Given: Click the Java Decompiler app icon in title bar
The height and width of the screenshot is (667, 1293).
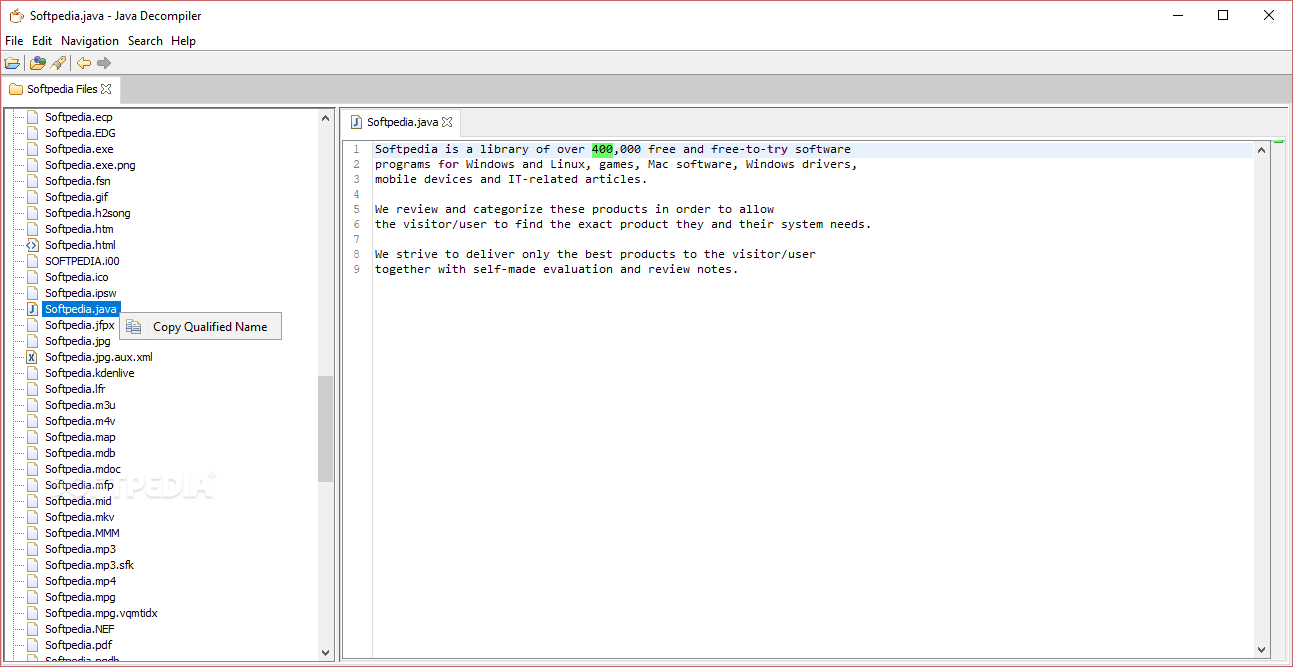Looking at the screenshot, I should (16, 16).
